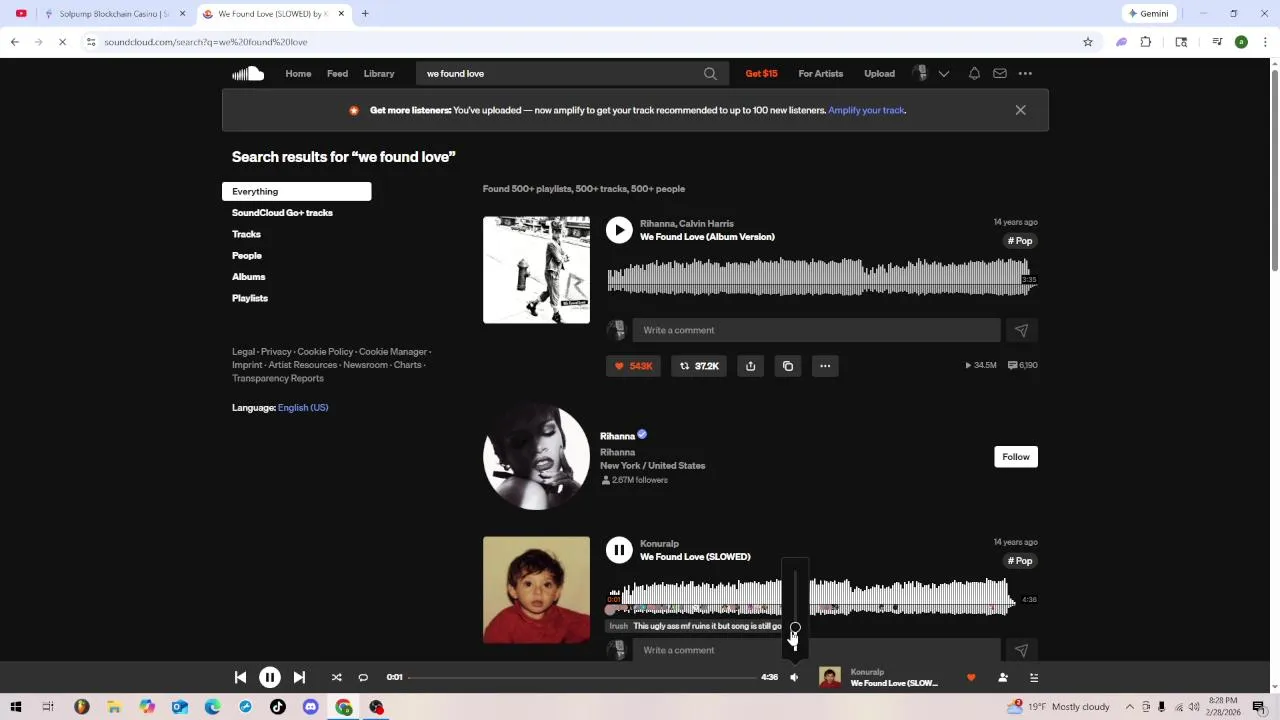Click the search magnifier icon
The image size is (1280, 720).
point(710,73)
